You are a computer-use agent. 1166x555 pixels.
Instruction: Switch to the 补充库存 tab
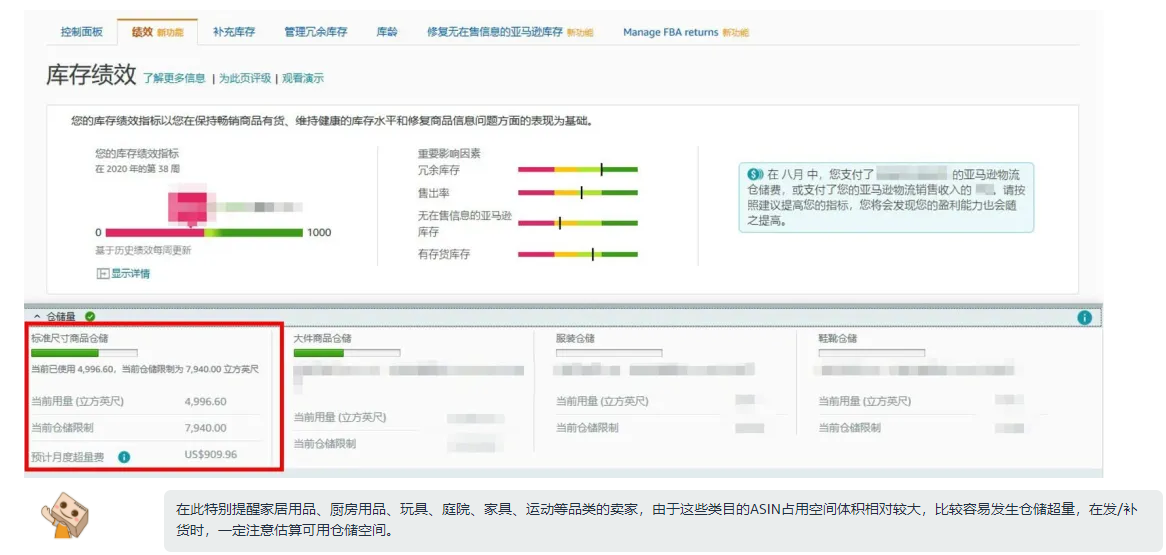point(233,32)
